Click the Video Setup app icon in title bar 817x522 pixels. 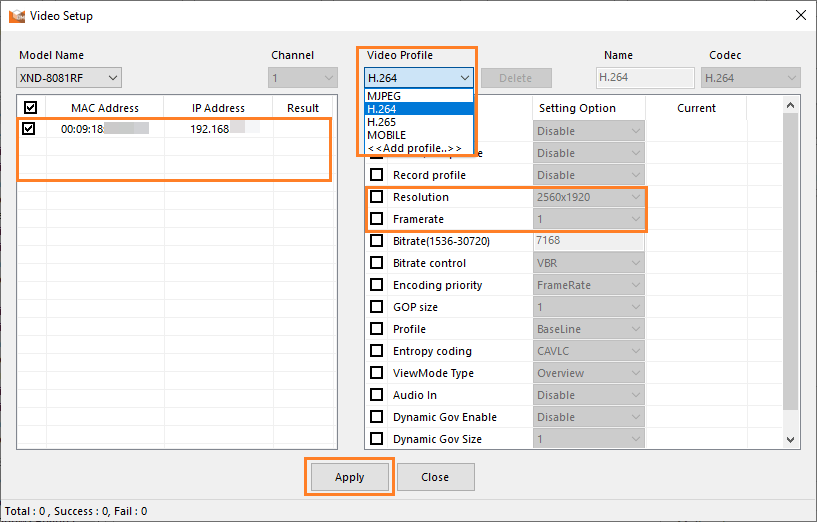[x=17, y=16]
